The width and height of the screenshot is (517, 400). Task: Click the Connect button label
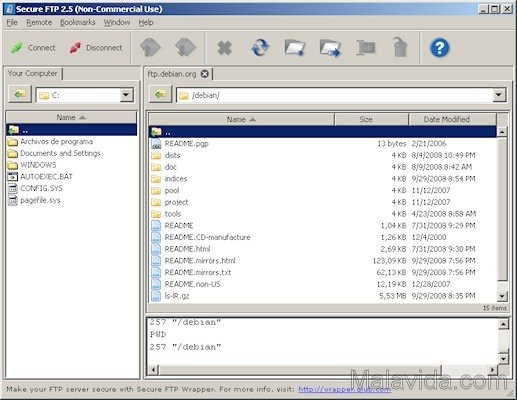(41, 48)
